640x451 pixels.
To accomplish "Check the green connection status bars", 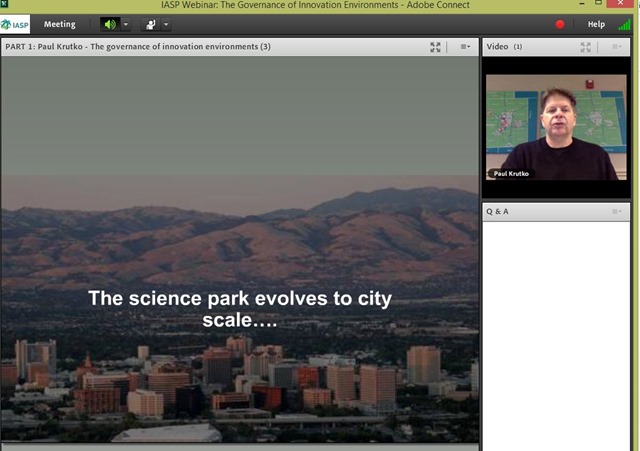I will [x=624, y=24].
